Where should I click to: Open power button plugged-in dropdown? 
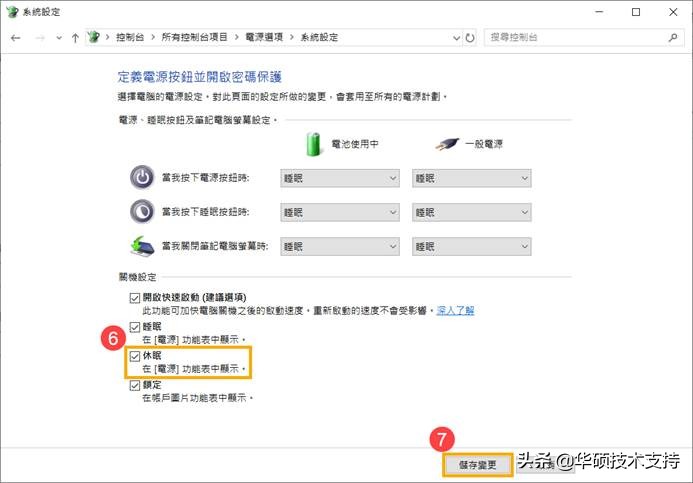[x=472, y=178]
